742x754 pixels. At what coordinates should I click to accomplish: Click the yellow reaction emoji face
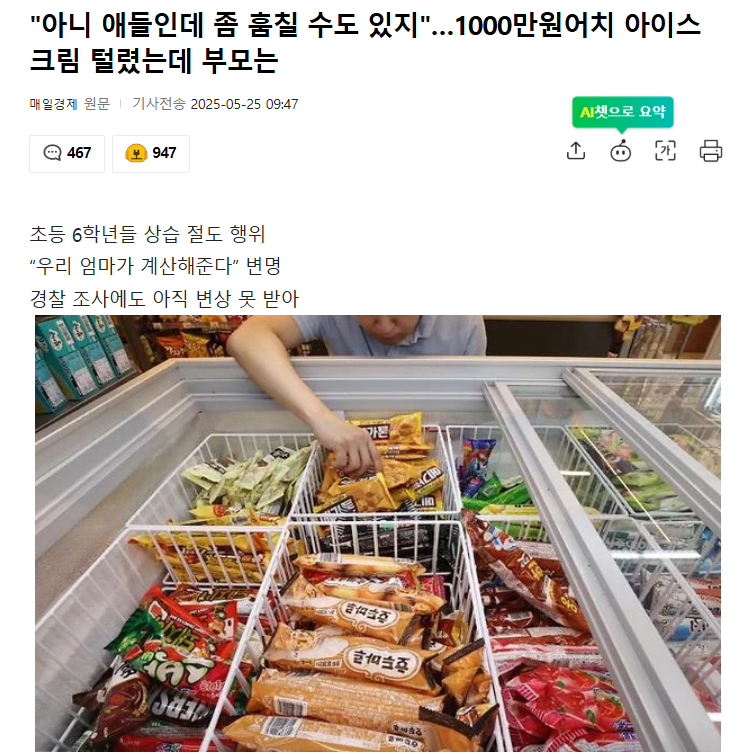pyautogui.click(x=136, y=153)
